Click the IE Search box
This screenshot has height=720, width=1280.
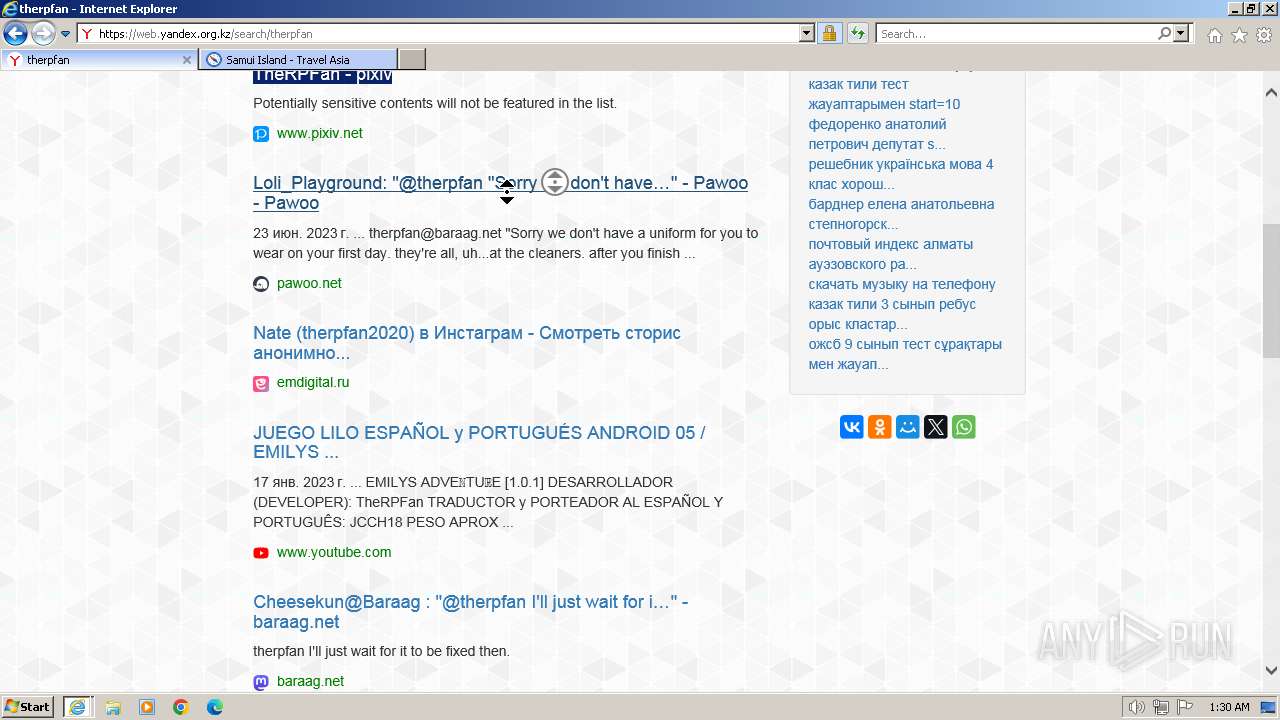[1017, 33]
